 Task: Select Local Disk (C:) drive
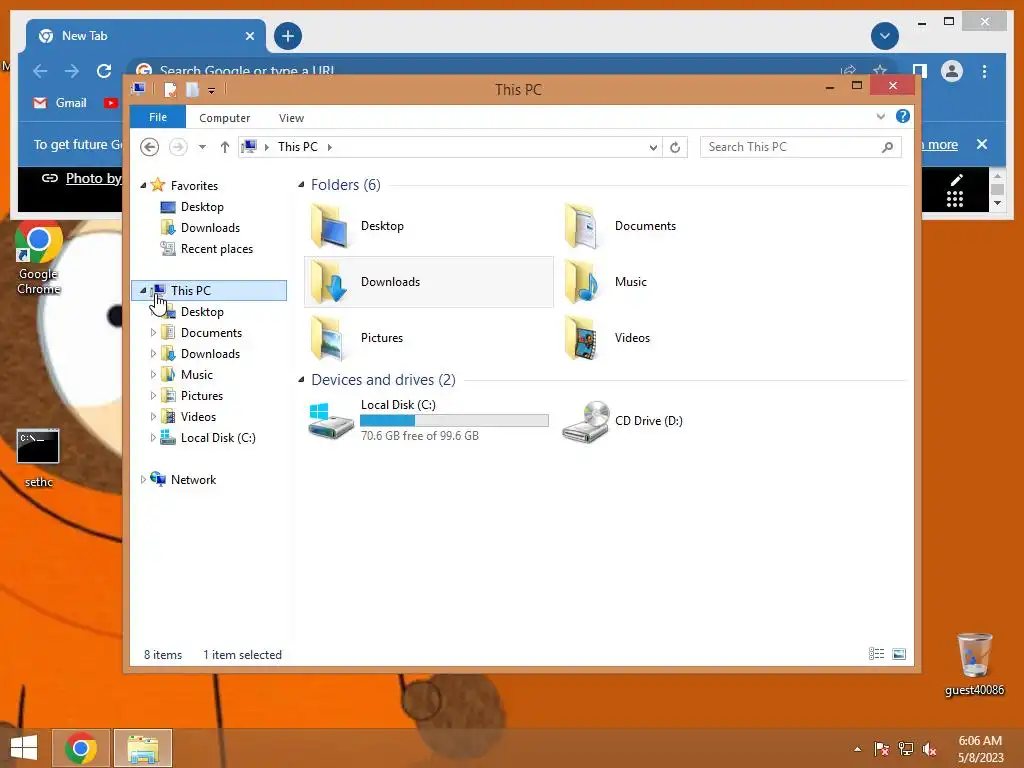(428, 420)
